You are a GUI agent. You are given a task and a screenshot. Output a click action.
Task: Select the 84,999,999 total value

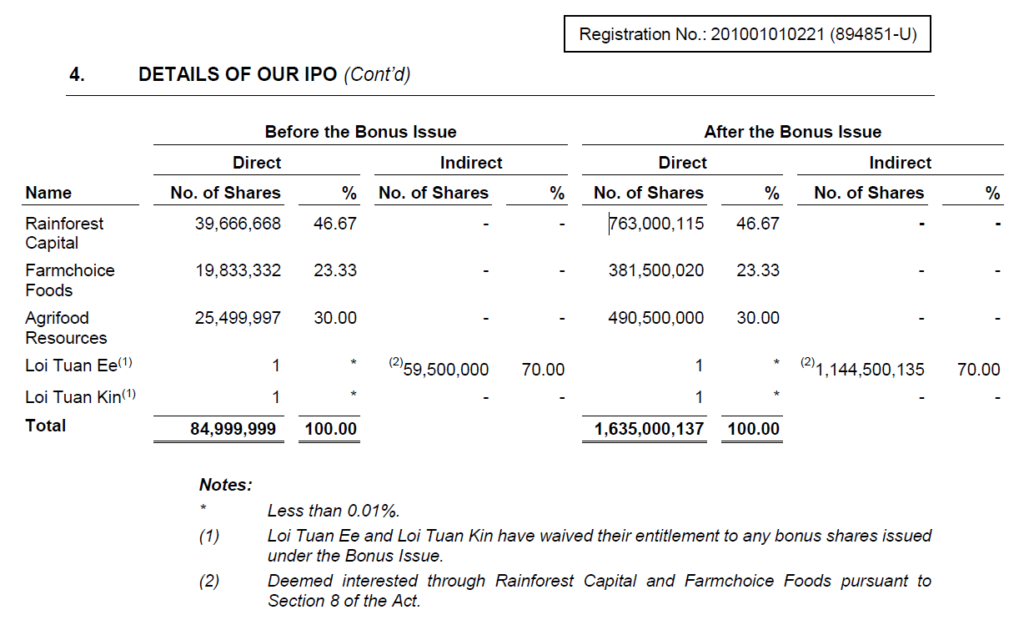coord(235,429)
